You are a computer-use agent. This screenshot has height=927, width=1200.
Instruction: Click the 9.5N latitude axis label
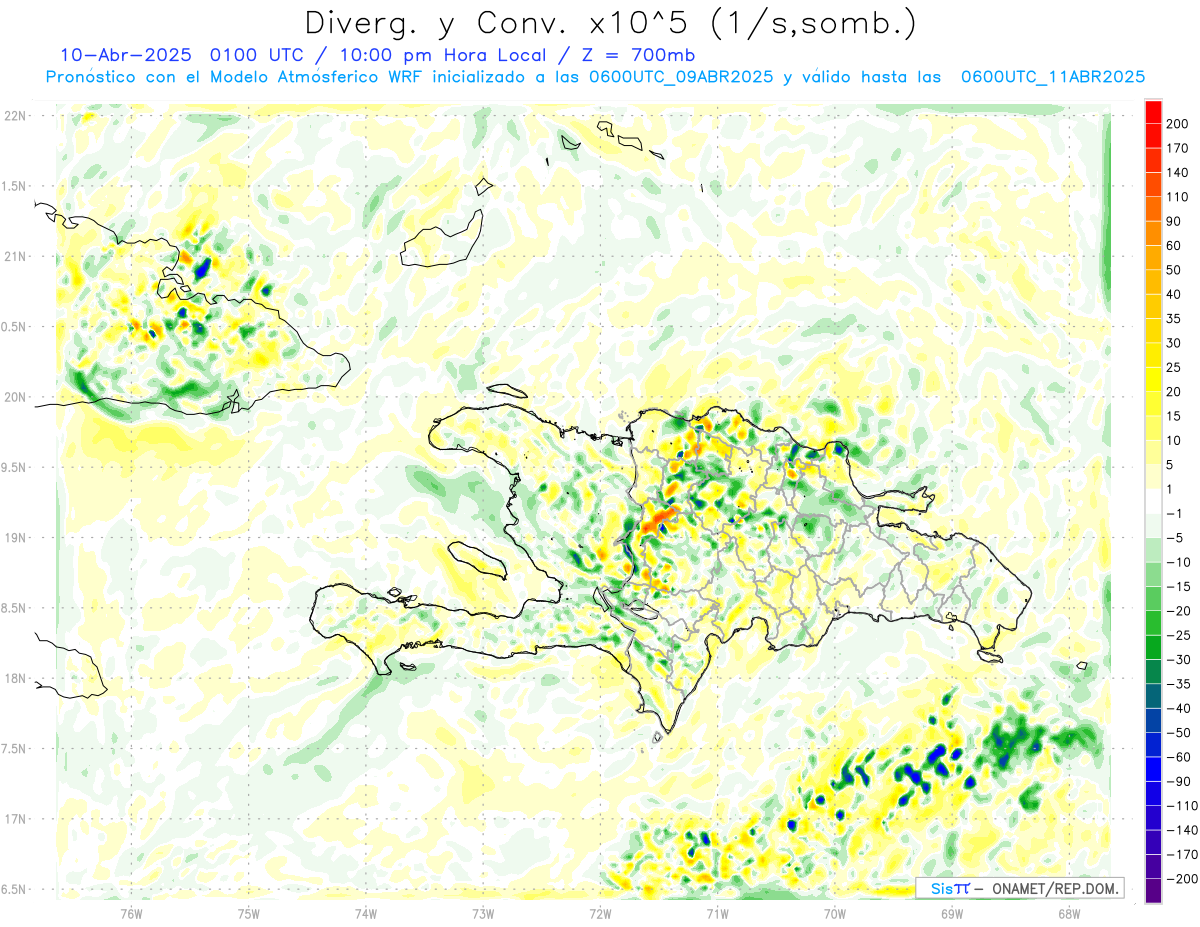click(x=14, y=467)
